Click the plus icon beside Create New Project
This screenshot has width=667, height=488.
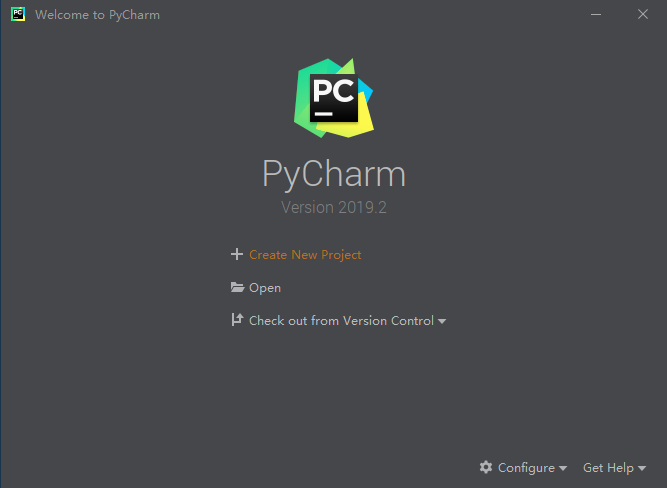[x=237, y=254]
